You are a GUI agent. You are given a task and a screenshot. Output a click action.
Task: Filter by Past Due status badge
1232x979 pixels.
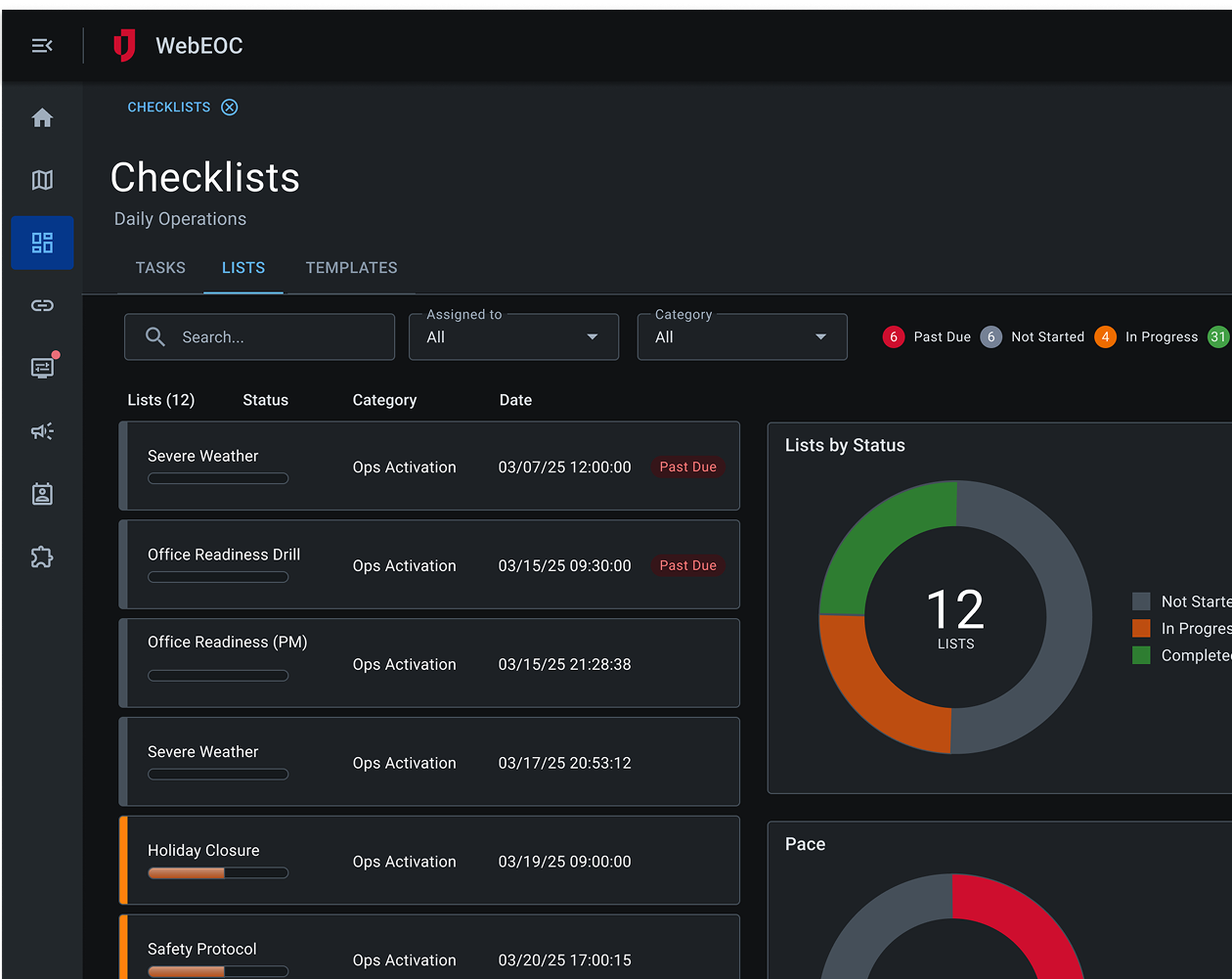point(926,337)
